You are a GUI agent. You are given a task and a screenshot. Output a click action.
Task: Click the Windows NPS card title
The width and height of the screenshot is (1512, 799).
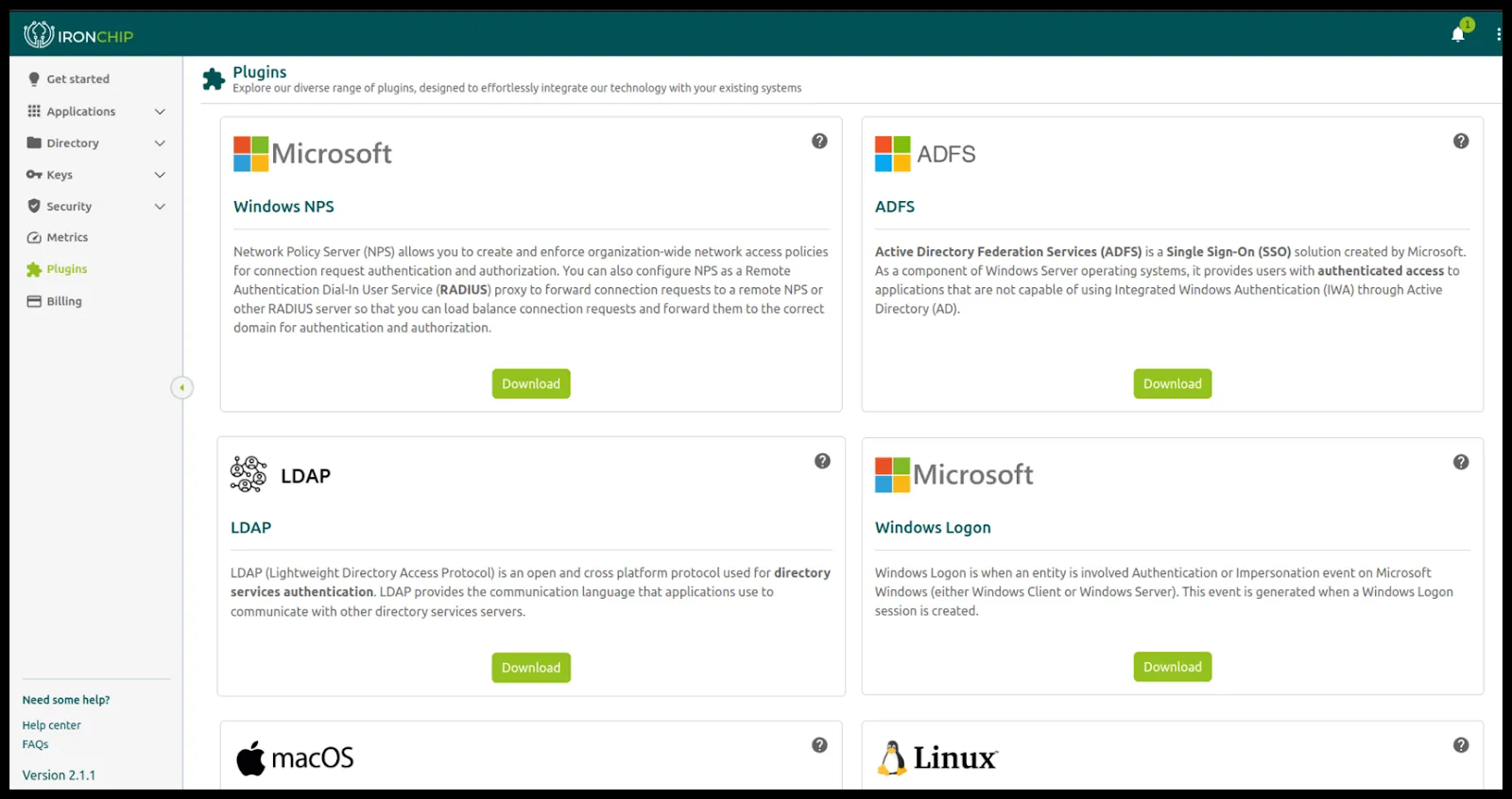[x=283, y=207]
